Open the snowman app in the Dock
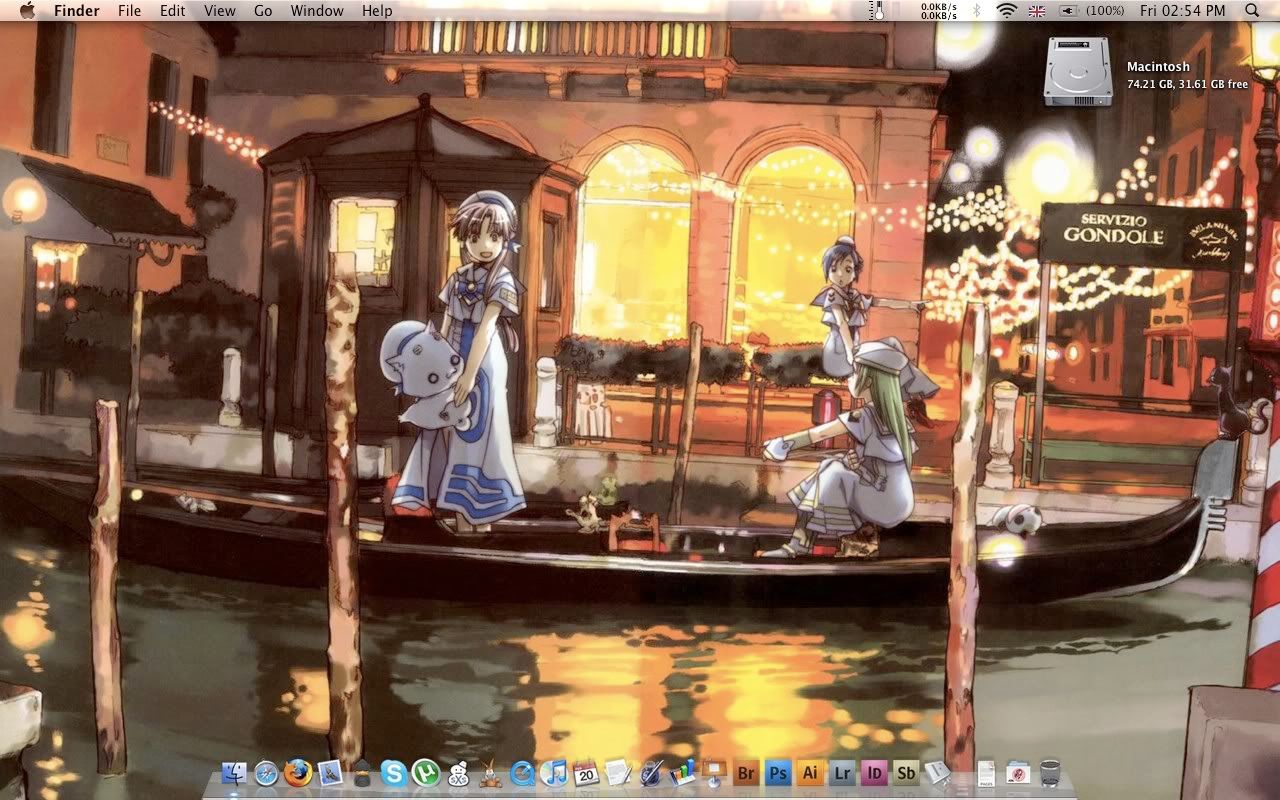This screenshot has height=800, width=1280. tap(458, 773)
